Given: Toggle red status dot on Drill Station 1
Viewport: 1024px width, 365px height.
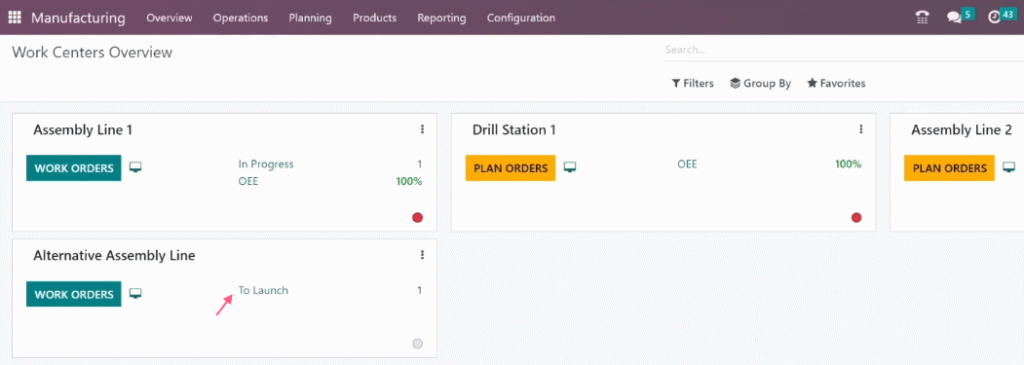Looking at the screenshot, I should [x=856, y=217].
